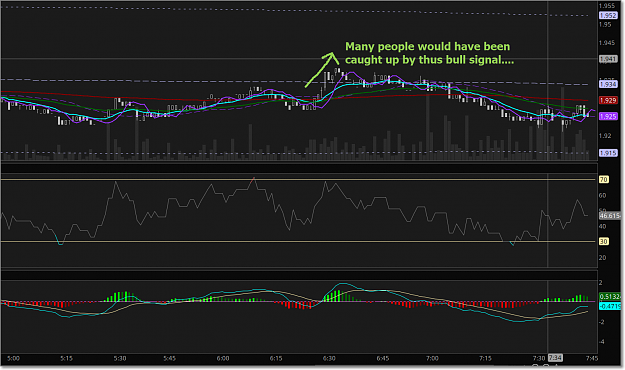Click the 6:30 time axis label
The height and width of the screenshot is (370, 625).
(329, 358)
